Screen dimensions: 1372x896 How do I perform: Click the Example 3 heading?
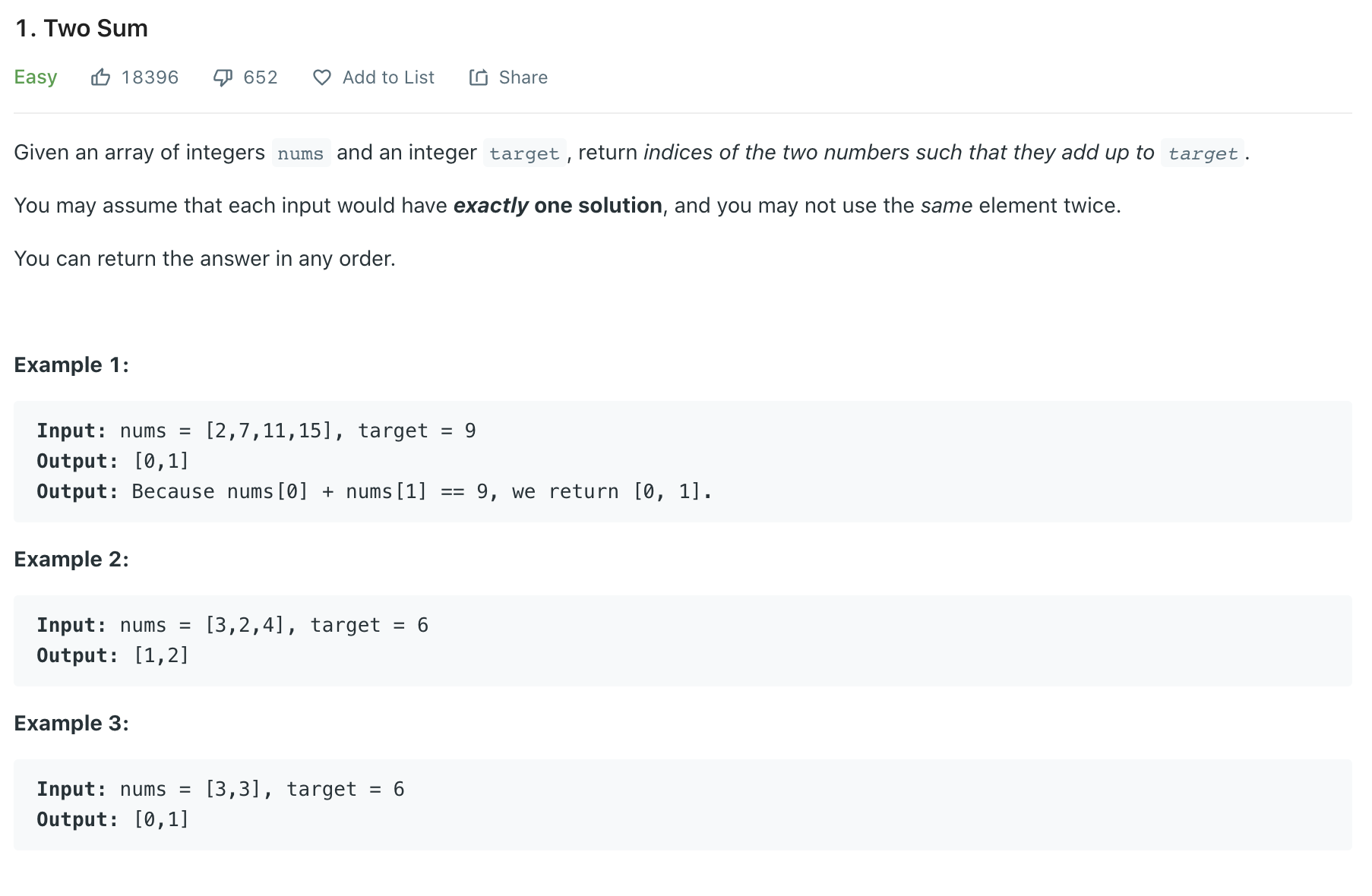tap(71, 724)
